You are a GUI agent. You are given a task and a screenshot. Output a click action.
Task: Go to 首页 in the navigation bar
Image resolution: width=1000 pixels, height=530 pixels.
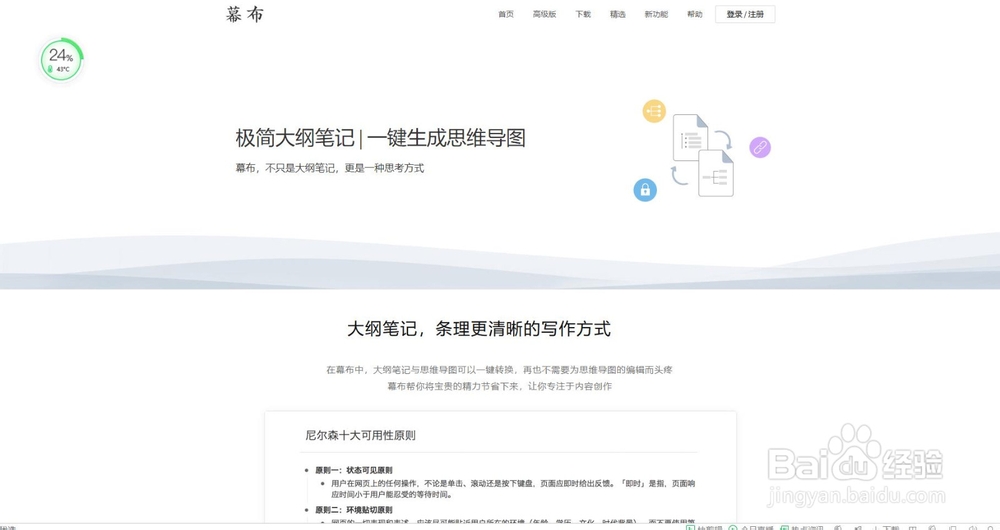click(506, 14)
